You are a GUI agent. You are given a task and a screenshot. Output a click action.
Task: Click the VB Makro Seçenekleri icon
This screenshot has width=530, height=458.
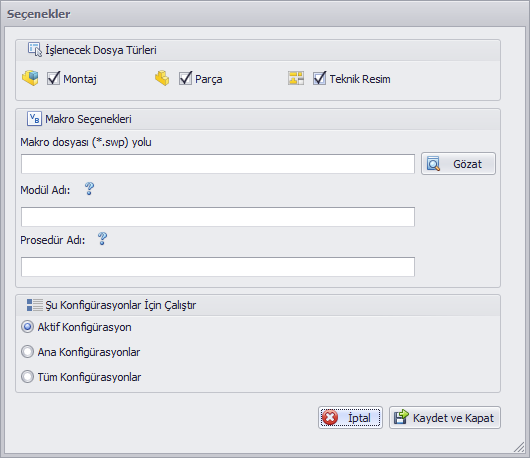34,119
